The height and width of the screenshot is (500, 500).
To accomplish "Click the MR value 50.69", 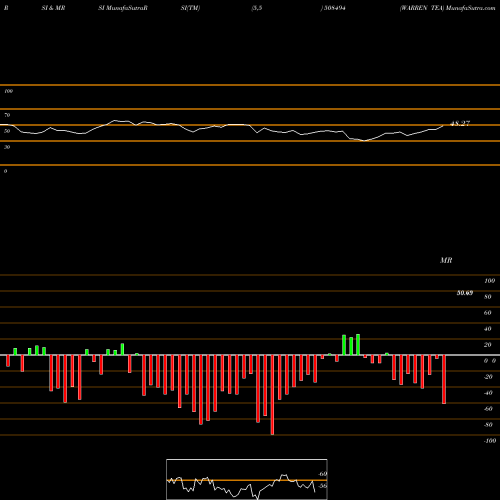I will click(x=465, y=293).
